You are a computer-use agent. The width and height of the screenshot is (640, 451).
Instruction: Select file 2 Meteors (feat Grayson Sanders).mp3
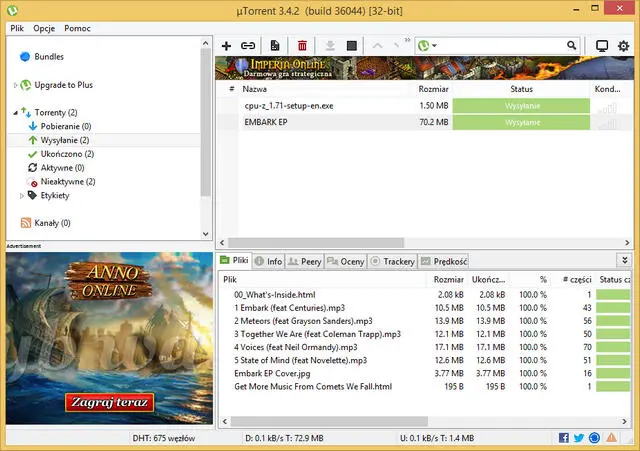(303, 321)
